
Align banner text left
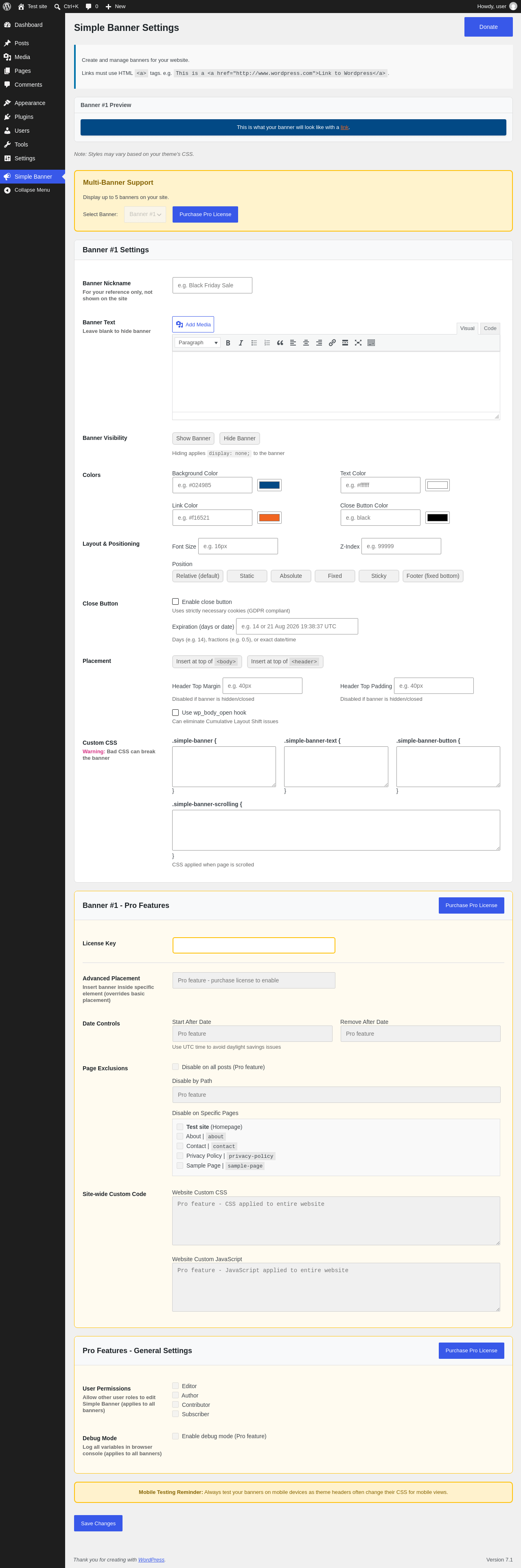293,343
